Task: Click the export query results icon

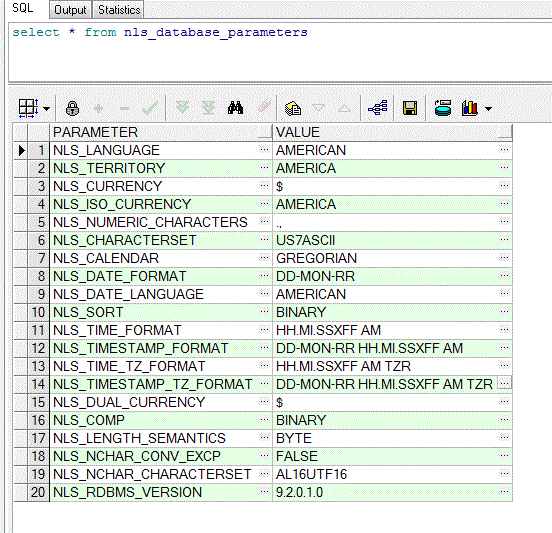Action: (293, 108)
